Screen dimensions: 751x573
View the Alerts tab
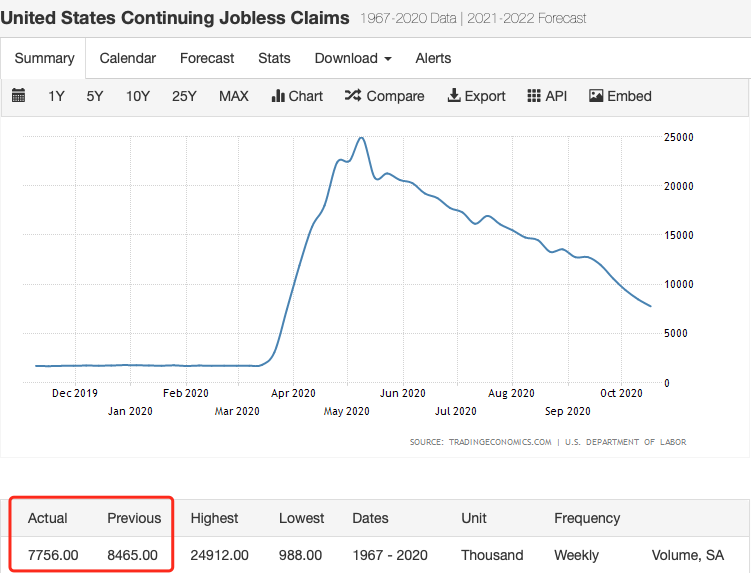433,58
